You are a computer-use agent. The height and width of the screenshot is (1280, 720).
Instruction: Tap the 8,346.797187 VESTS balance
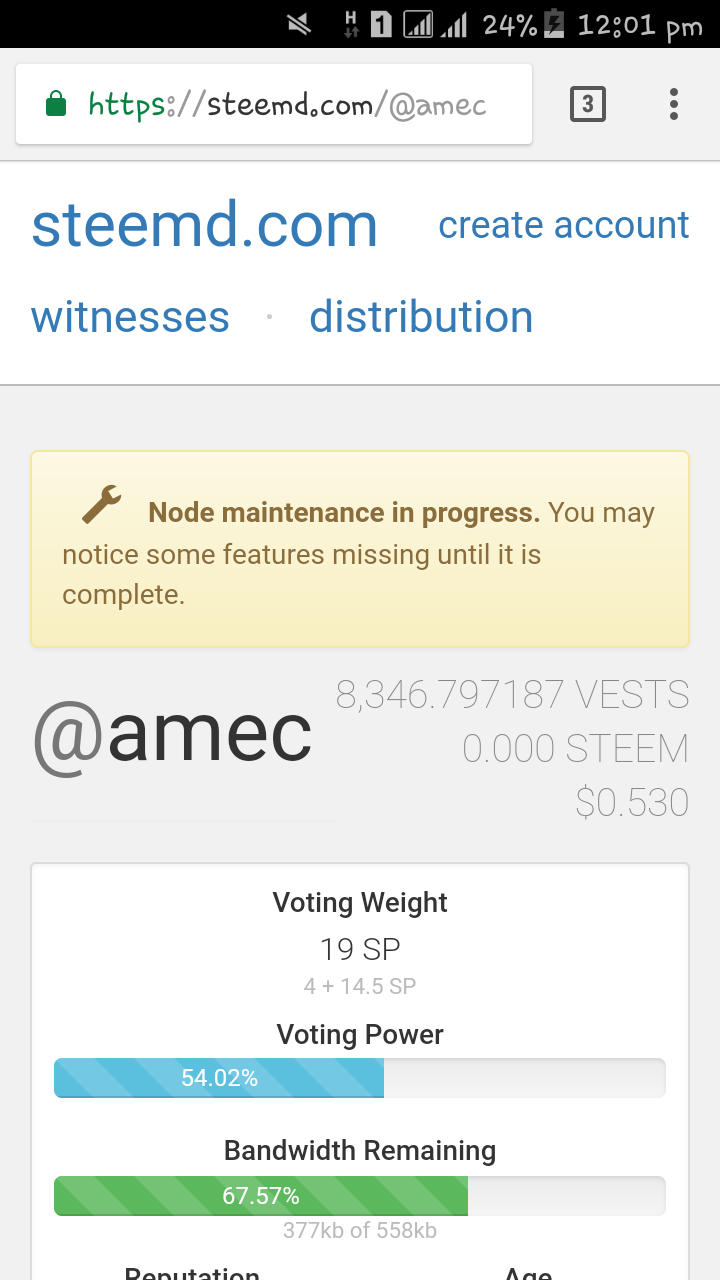tap(512, 694)
